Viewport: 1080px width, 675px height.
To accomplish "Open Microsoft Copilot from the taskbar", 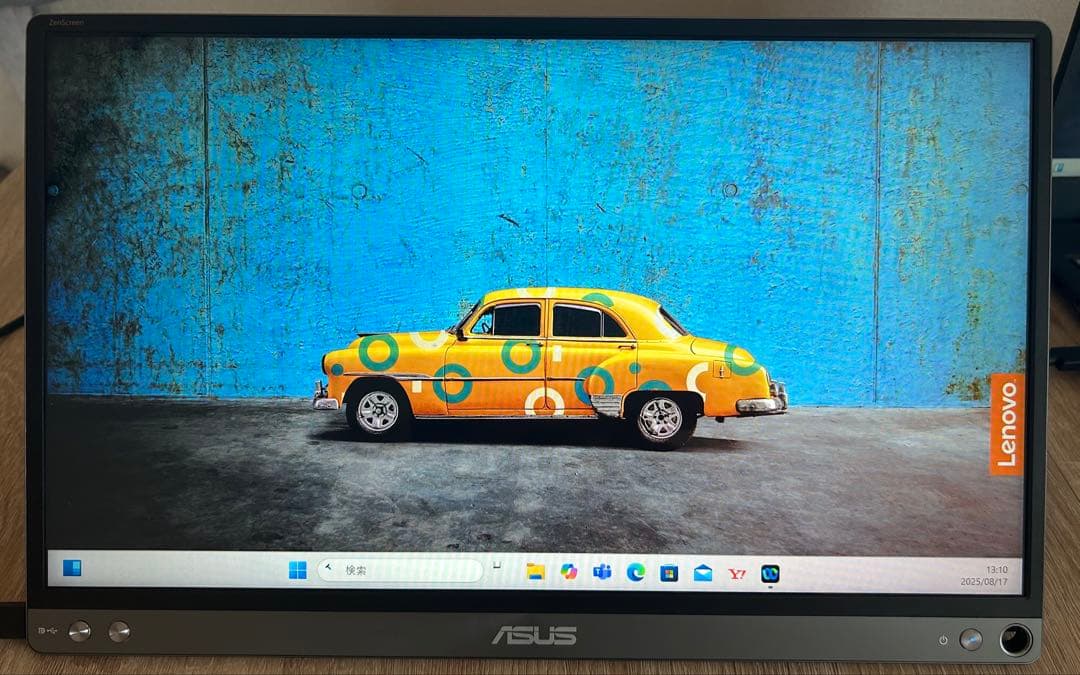I will click(569, 572).
